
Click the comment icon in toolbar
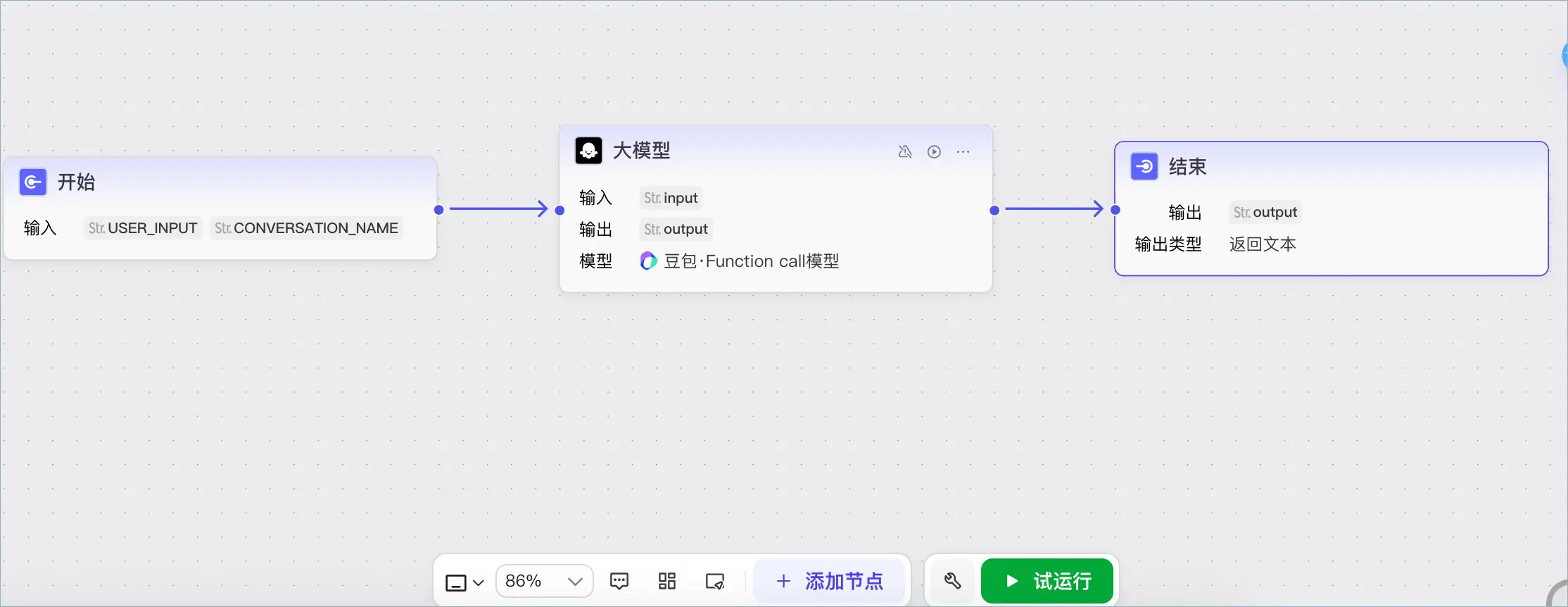coord(619,582)
